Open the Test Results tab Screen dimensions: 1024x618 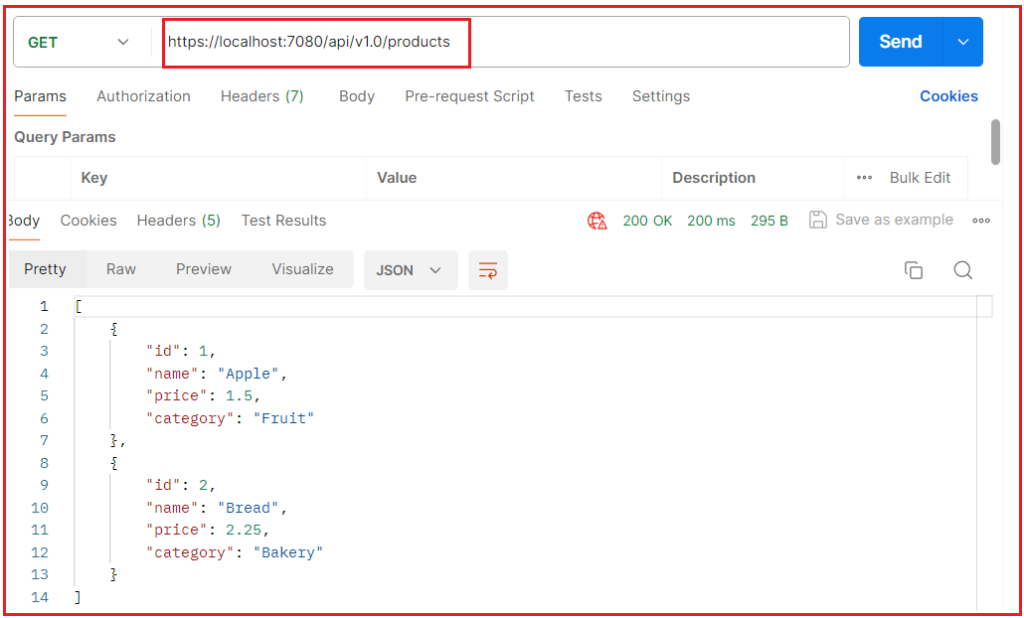tap(283, 221)
